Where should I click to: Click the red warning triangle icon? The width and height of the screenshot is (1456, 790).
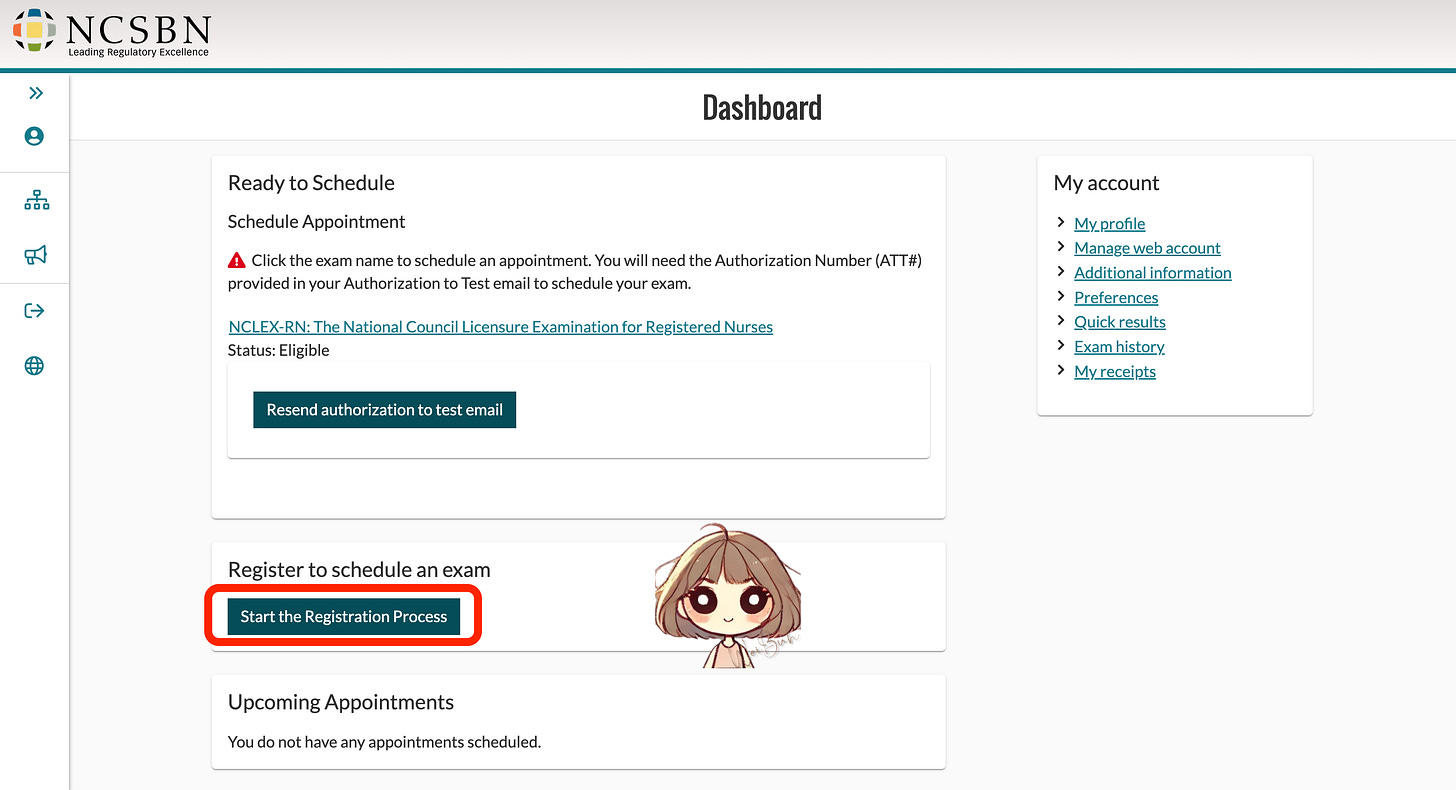237,260
